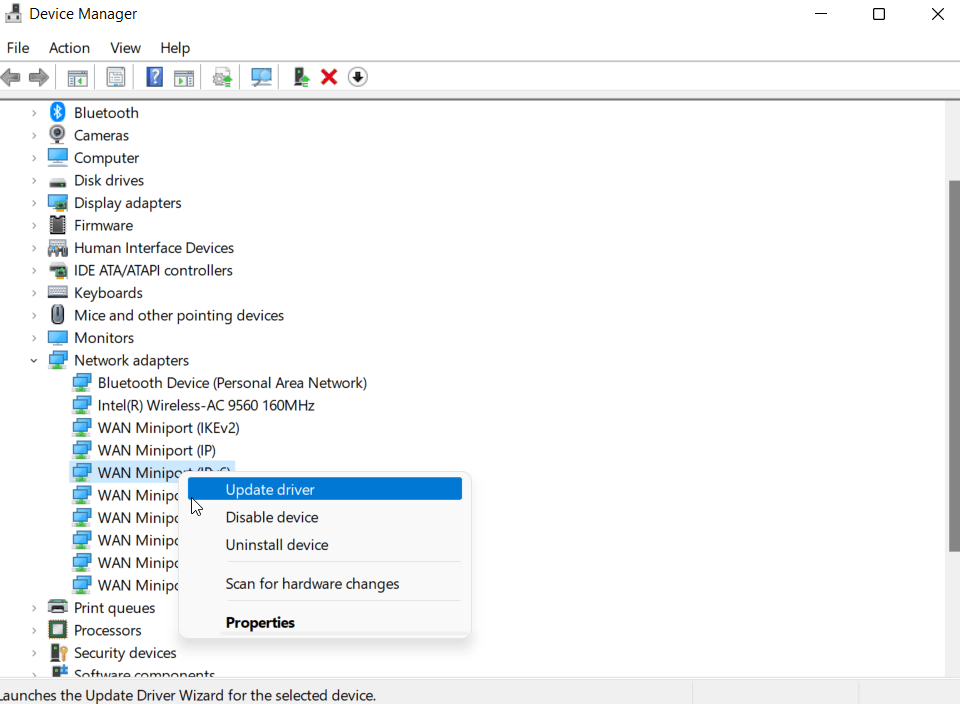Expand the Display adapters node
The width and height of the screenshot is (960, 704).
(34, 203)
